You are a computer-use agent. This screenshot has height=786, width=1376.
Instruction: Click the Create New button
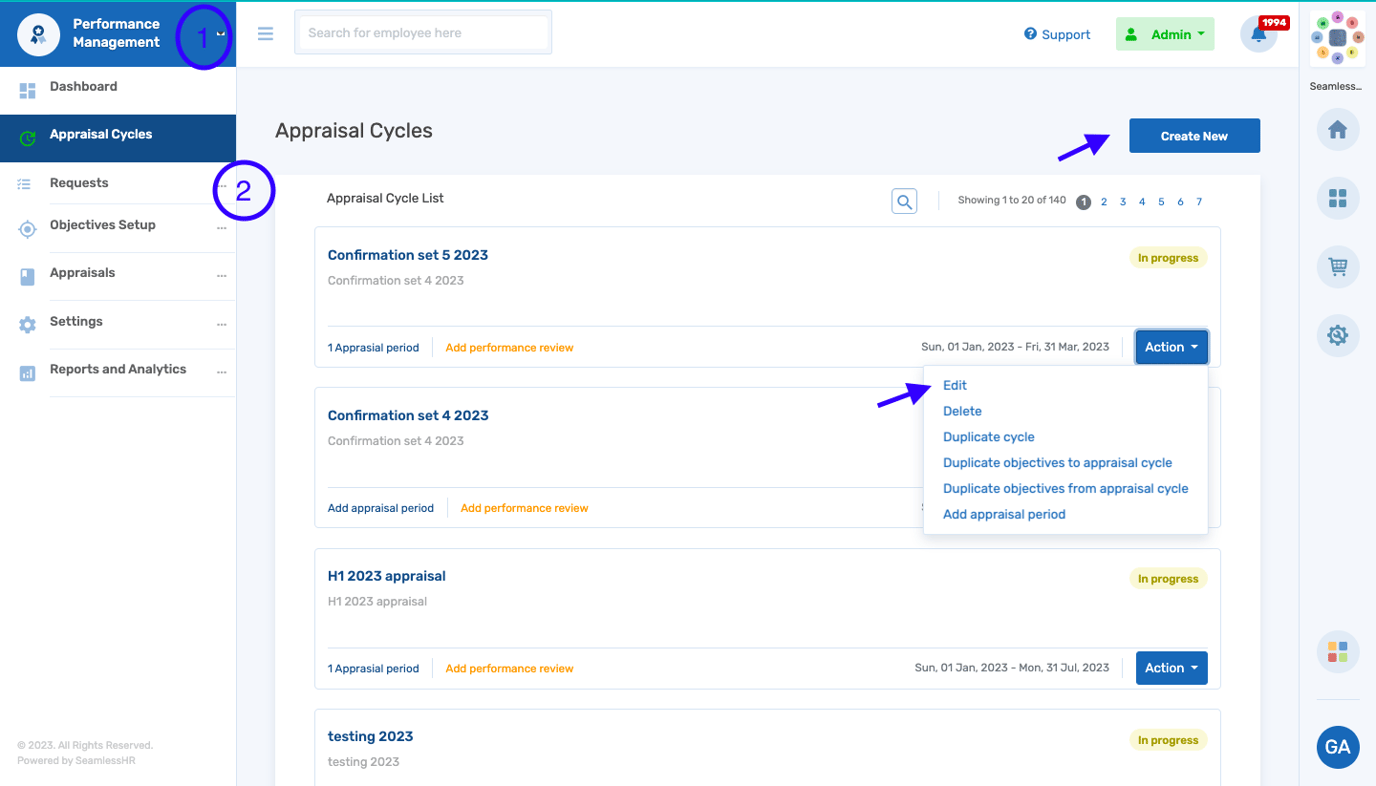[1194, 136]
